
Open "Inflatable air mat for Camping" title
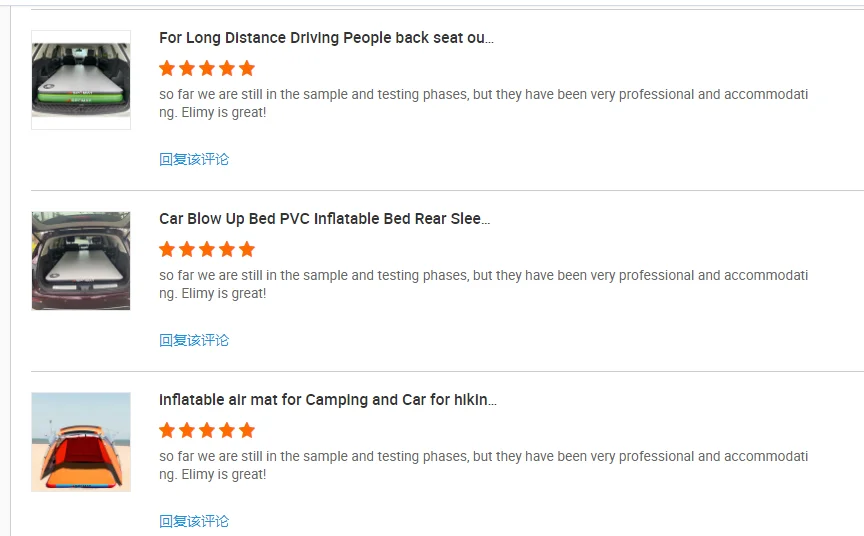(328, 400)
